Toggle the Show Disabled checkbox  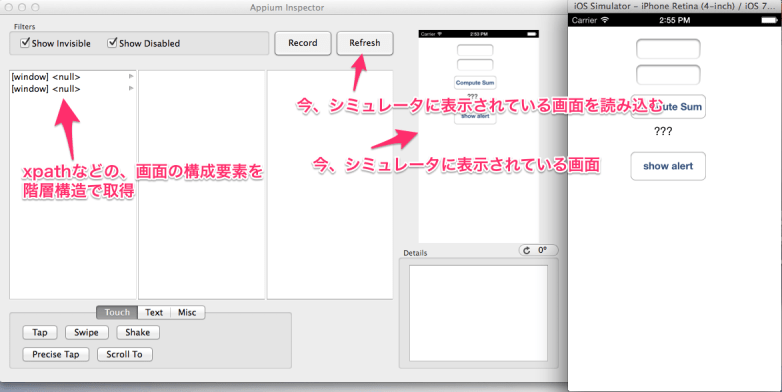tap(112, 43)
